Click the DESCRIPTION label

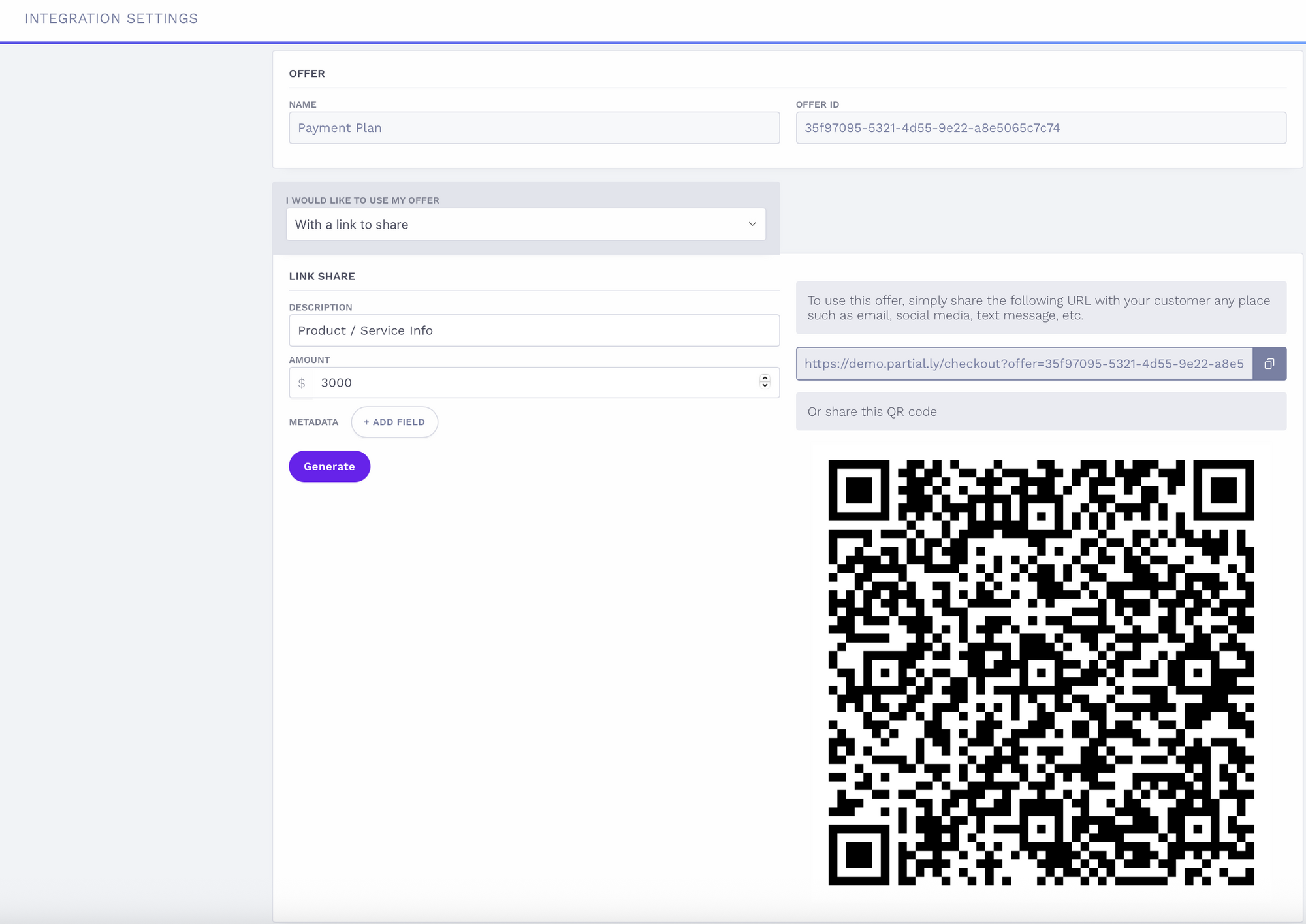(x=321, y=308)
